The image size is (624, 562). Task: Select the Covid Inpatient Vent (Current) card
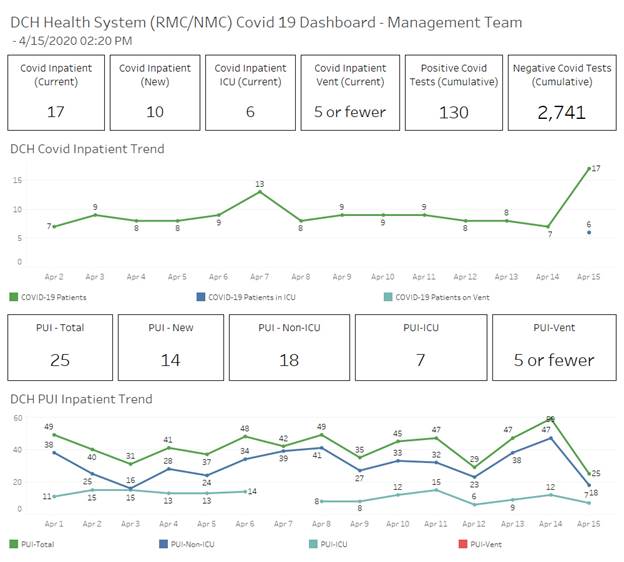click(x=350, y=93)
